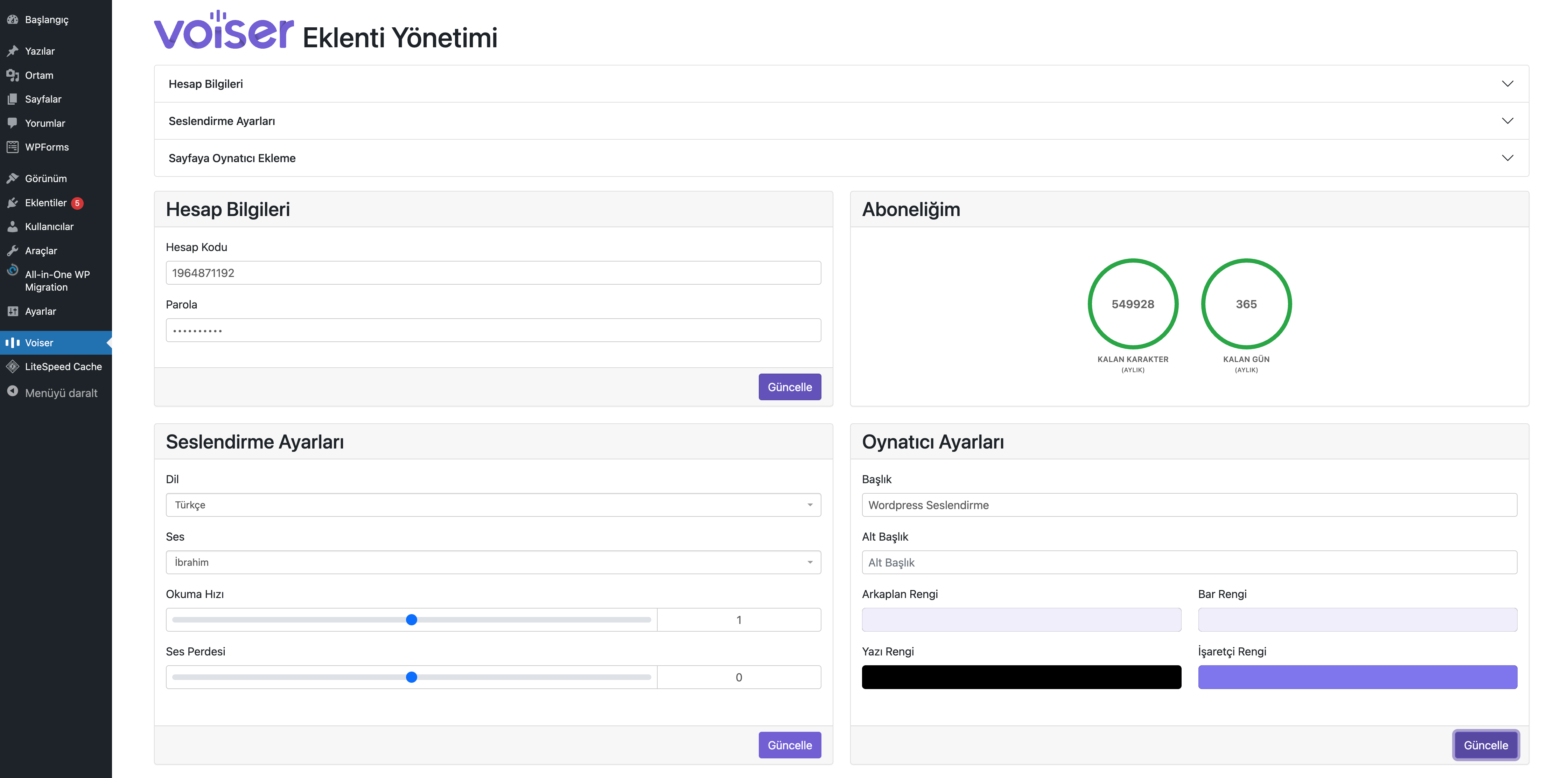Screen dimensions: 1568x778
Task: Click the "Oynatıcı Ayarları" panel heading
Action: coord(932,442)
